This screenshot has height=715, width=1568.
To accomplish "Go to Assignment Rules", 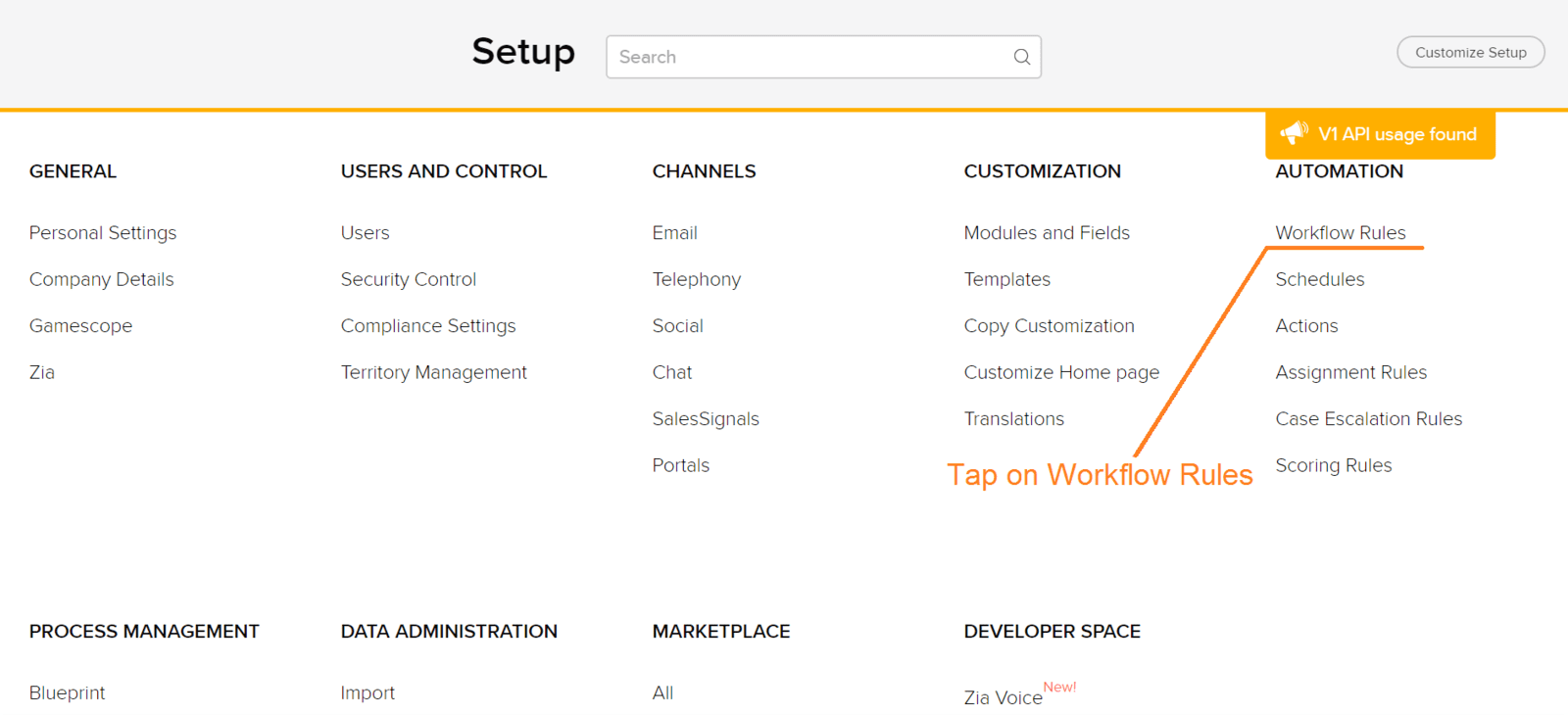I will coord(1351,372).
